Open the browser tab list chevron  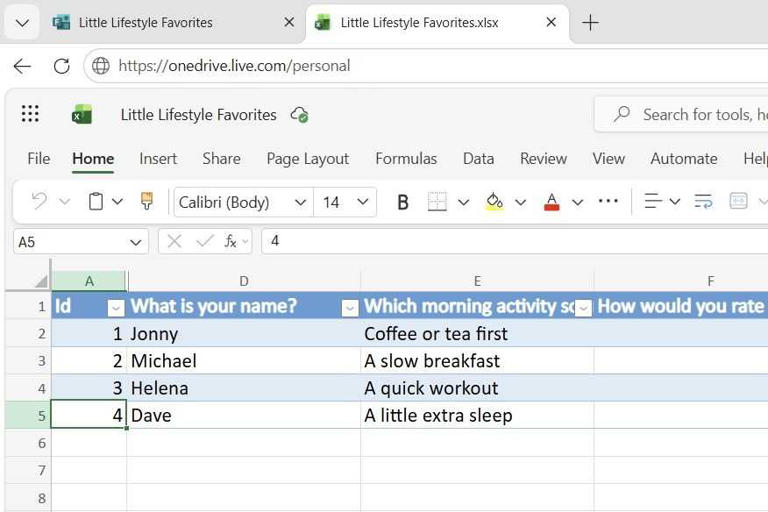pos(22,23)
